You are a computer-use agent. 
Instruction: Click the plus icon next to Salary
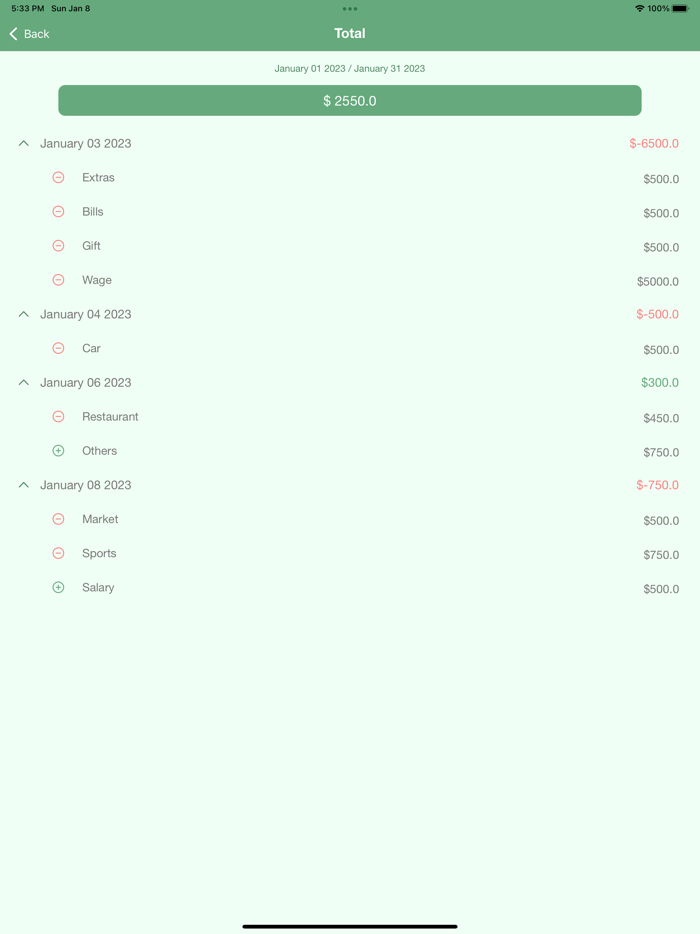[58, 587]
